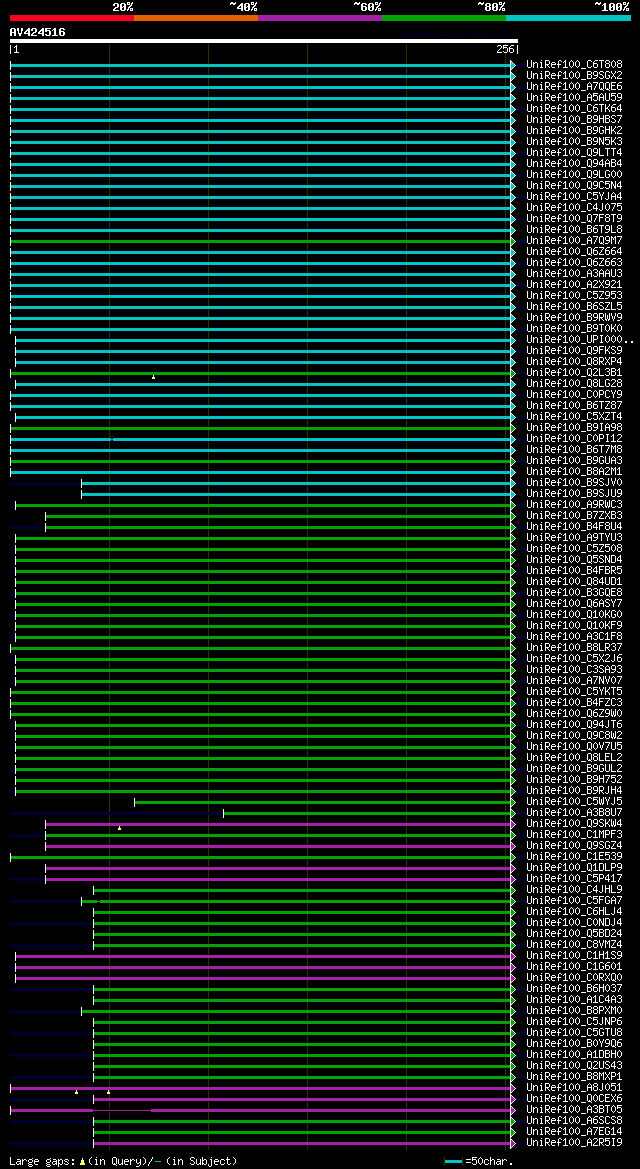Open hit UniRef100_B9SGX2
This screenshot has height=1169, width=640.
pyautogui.click(x=574, y=75)
